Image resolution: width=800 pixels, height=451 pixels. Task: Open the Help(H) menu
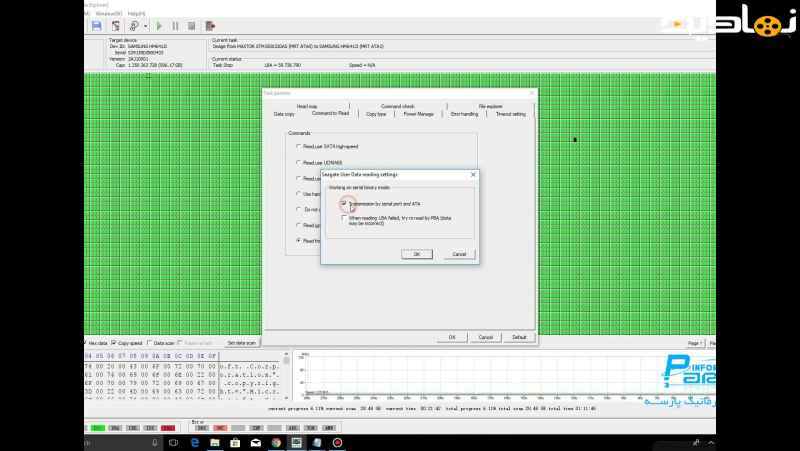click(136, 13)
